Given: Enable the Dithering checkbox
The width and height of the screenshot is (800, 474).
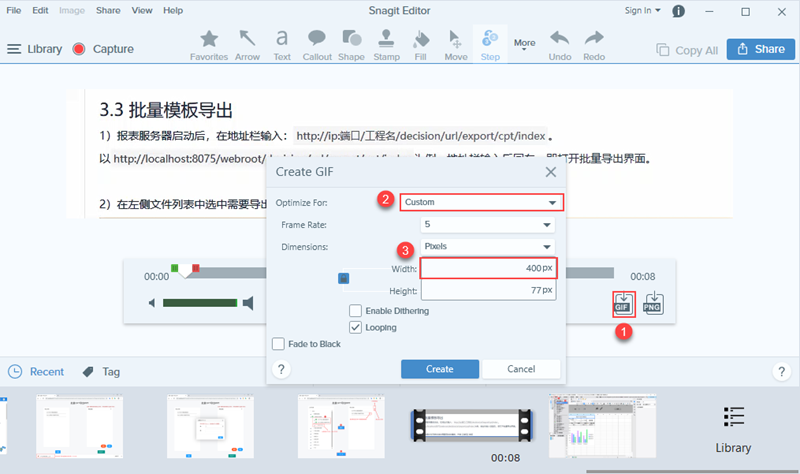Looking at the screenshot, I should (x=356, y=311).
